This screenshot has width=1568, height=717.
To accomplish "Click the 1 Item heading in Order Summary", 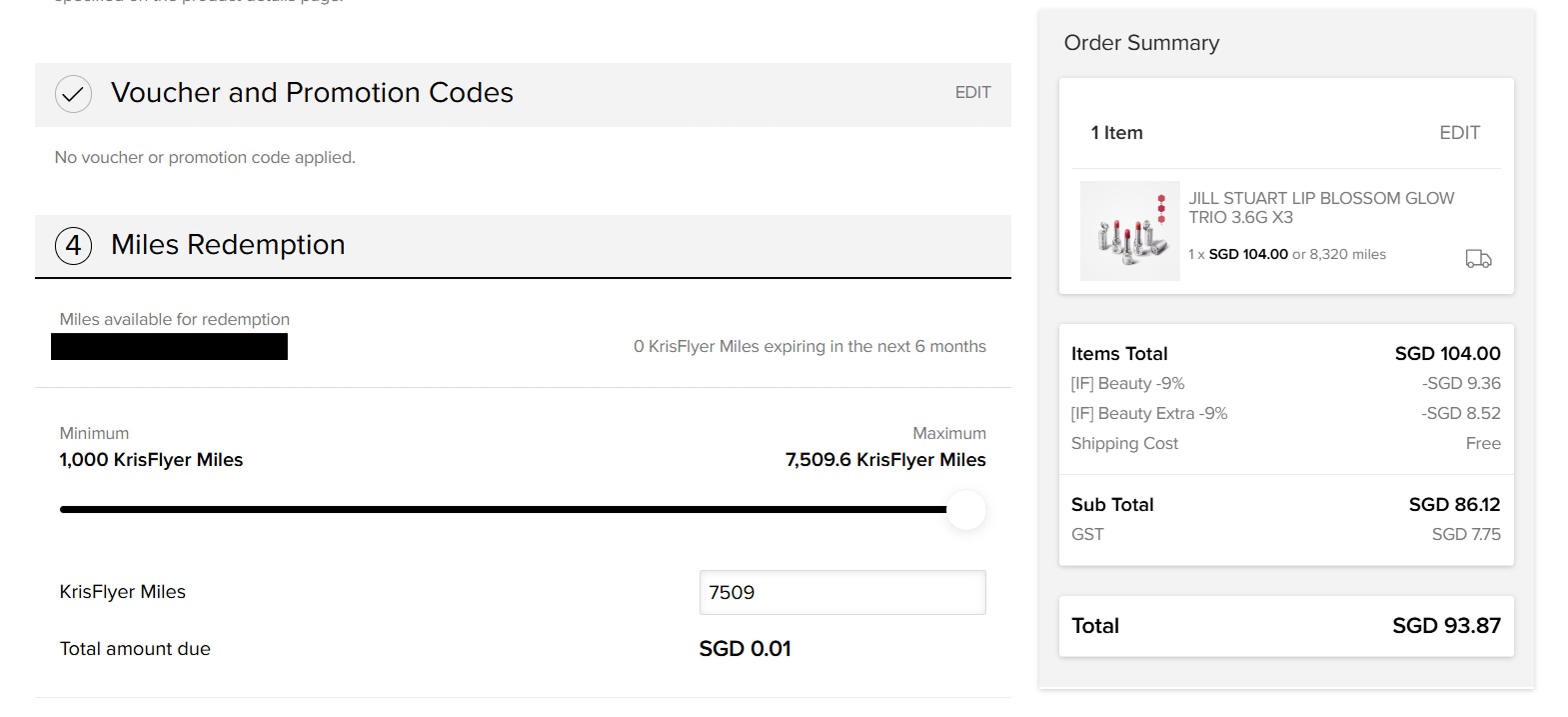I will 1116,133.
